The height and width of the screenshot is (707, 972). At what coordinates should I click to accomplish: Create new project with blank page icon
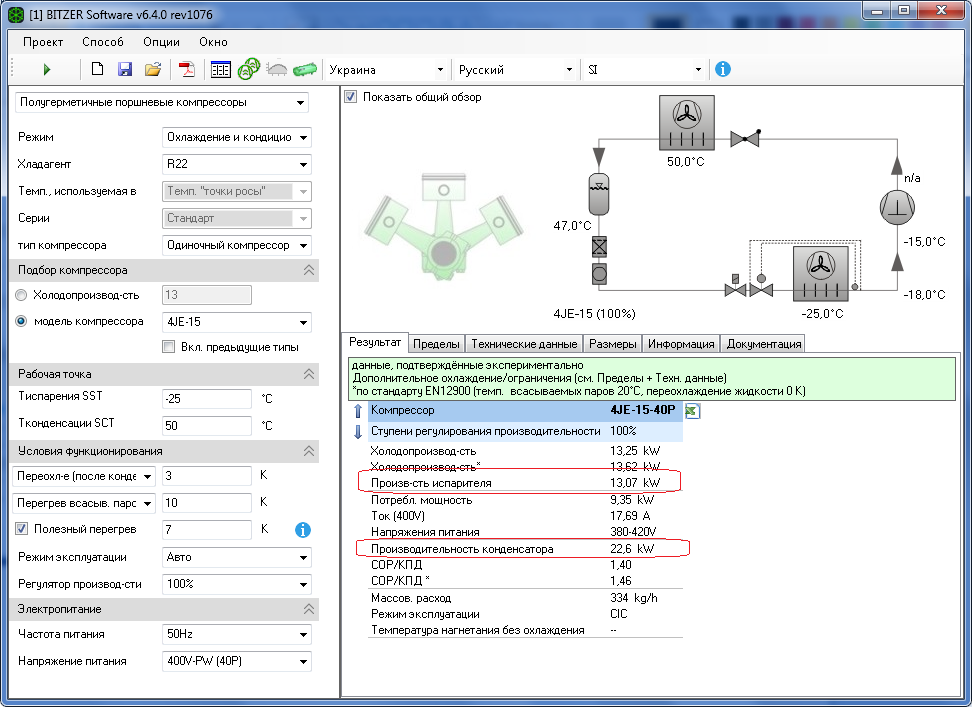pyautogui.click(x=97, y=69)
